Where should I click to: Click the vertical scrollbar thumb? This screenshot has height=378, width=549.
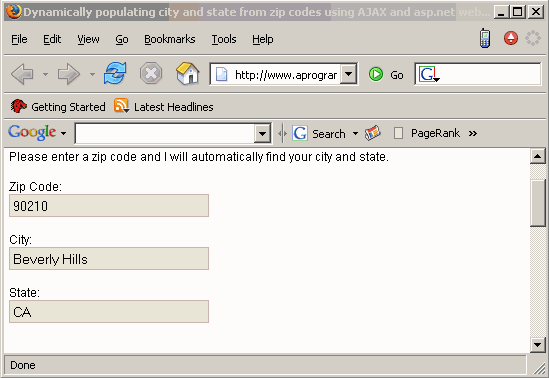(x=537, y=203)
